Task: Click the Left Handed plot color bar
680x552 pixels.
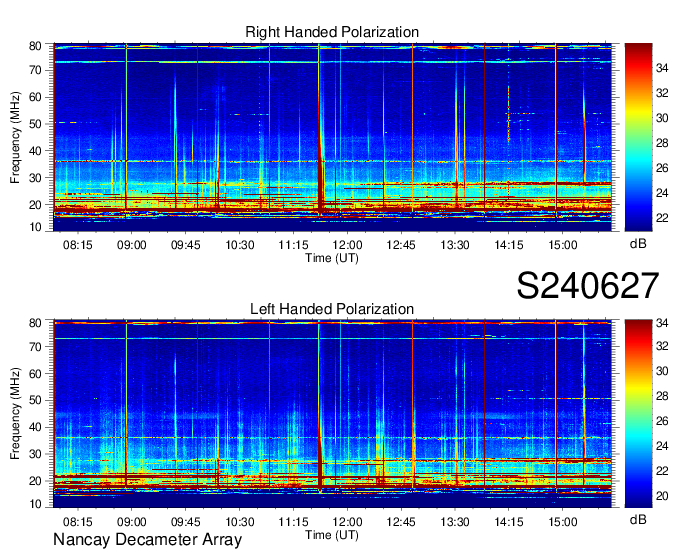Action: point(638,414)
